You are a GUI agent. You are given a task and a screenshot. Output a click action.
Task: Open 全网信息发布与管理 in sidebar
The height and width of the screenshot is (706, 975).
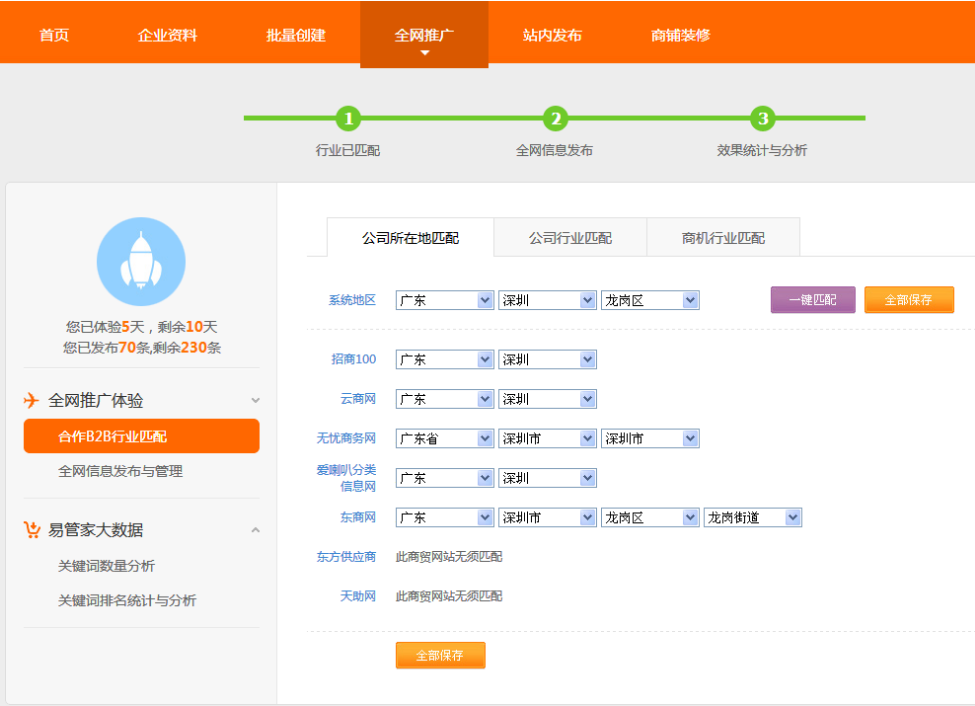pyautogui.click(x=120, y=471)
